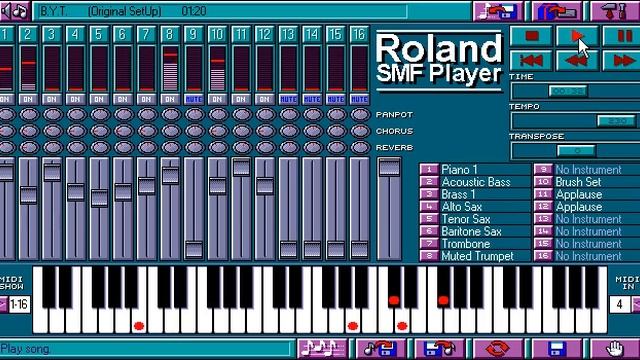Click channel 6 panpot knob
The width and height of the screenshot is (640, 360).
point(123,115)
